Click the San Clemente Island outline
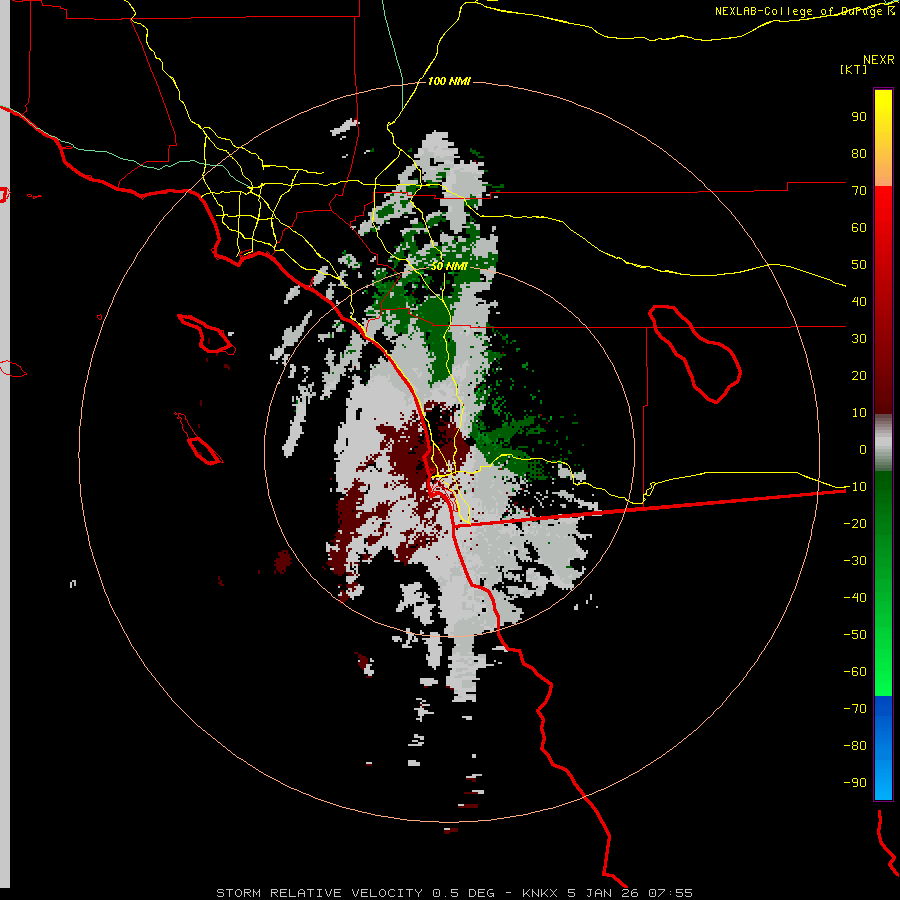This screenshot has height=900, width=900. point(199,439)
